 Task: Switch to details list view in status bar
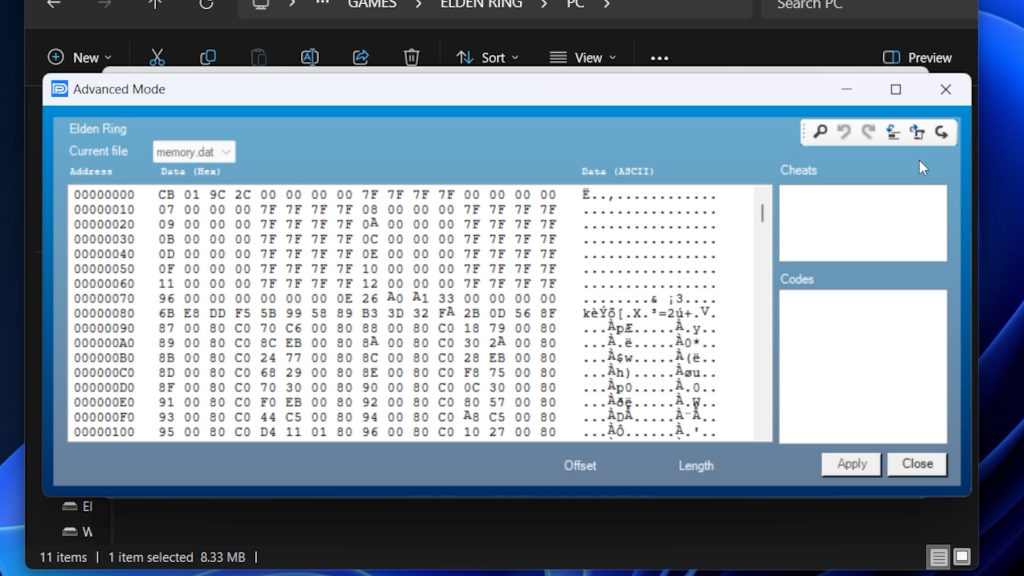coord(937,557)
